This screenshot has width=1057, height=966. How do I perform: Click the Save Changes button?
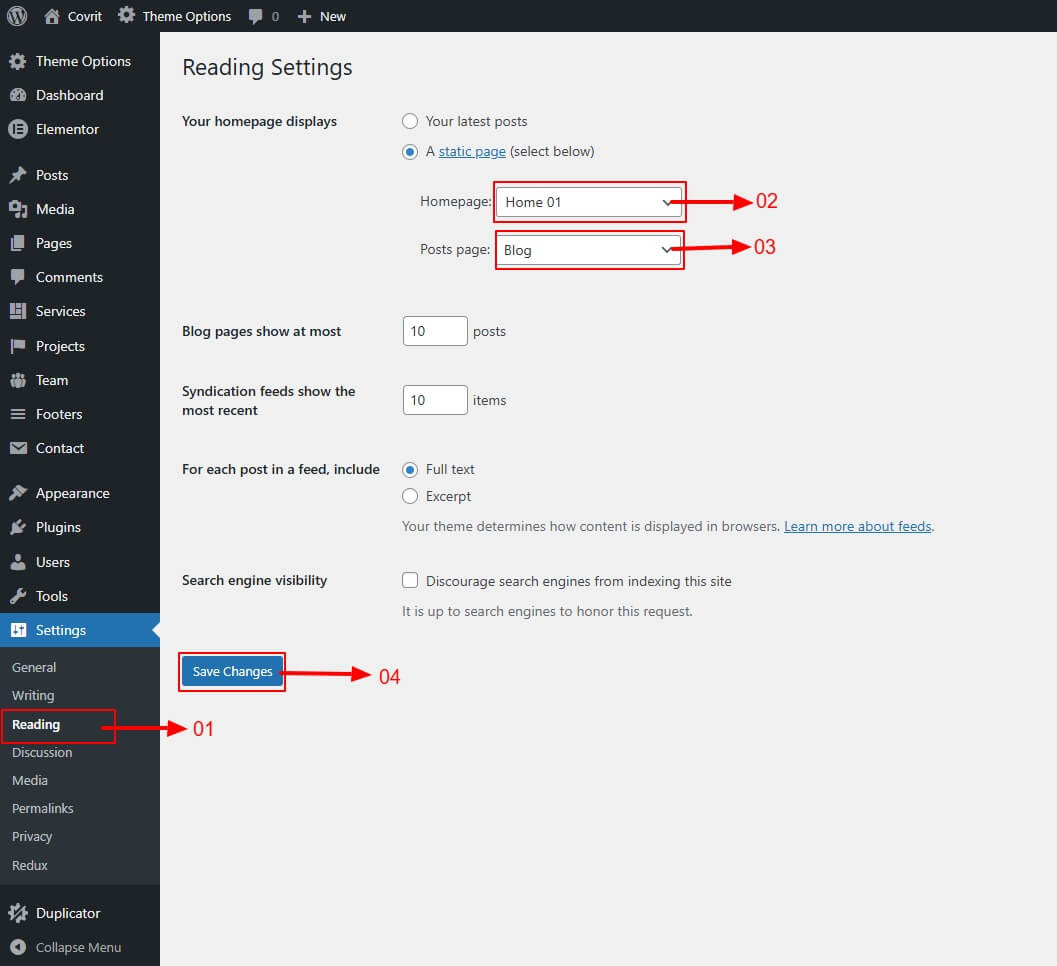tap(232, 672)
